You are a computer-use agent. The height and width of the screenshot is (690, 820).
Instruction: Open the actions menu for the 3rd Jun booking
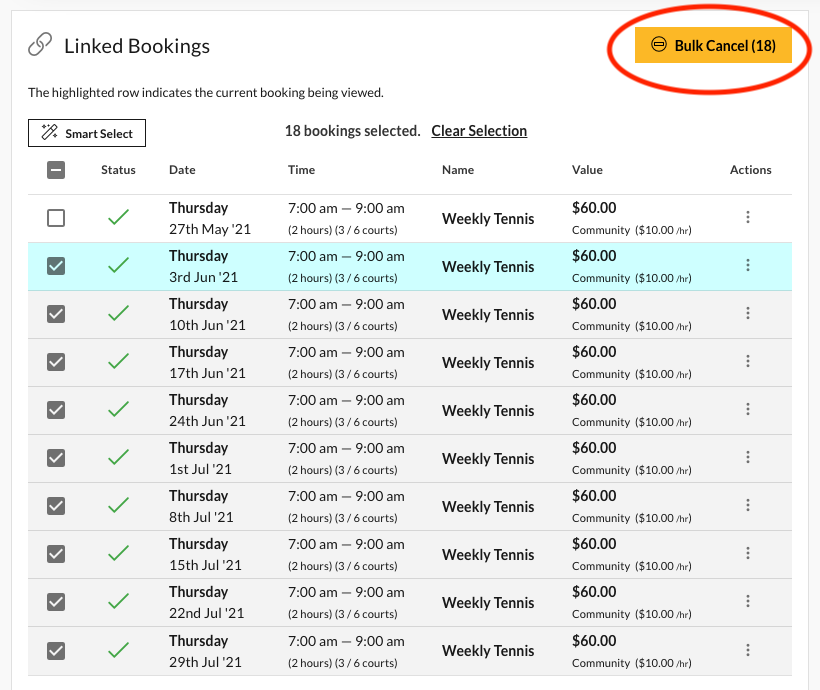pyautogui.click(x=748, y=266)
